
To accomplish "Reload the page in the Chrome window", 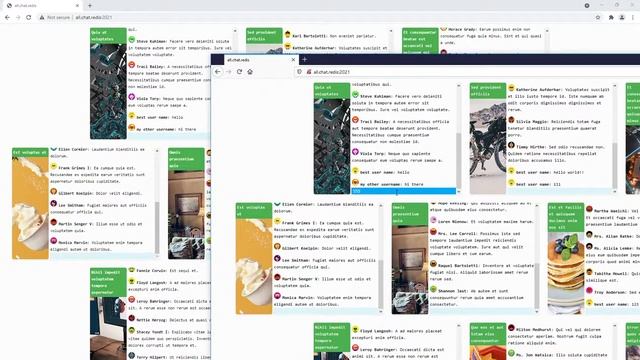I will [29, 17].
